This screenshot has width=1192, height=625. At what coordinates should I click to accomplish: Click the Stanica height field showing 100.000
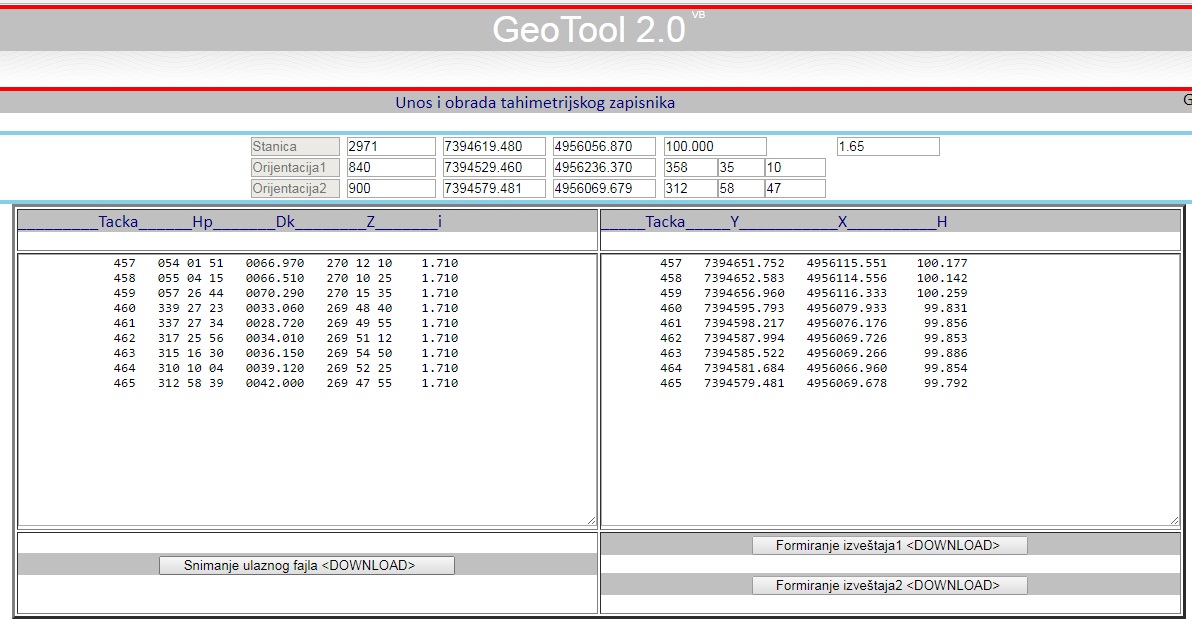(714, 147)
